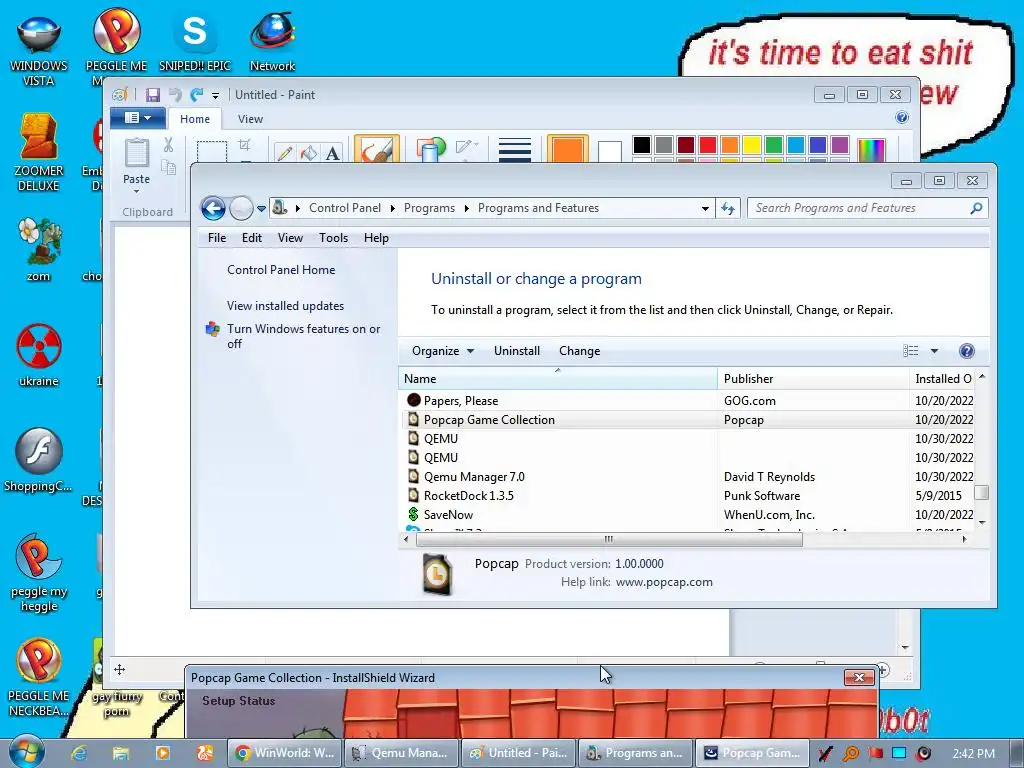
Task: Click the Undo arrow in Paint's quick access toolbar
Action: click(x=175, y=95)
